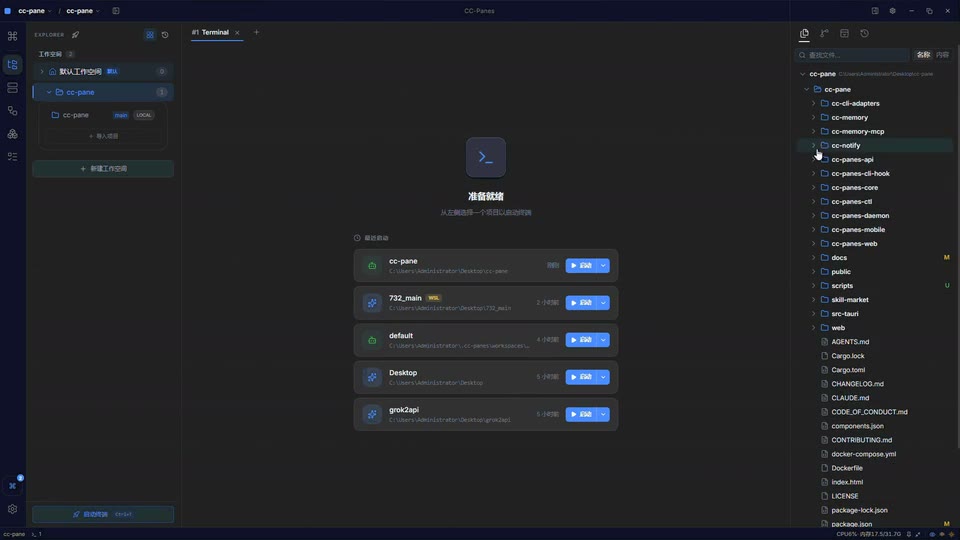Click the launch terminal button in the left panel
960x540 pixels.
tap(103, 514)
